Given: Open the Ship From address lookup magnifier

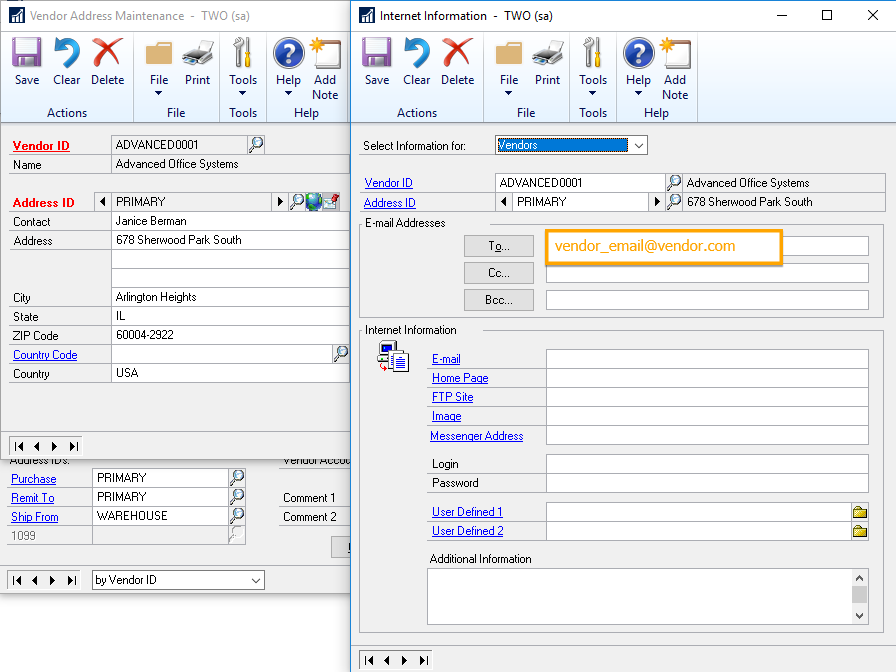Looking at the screenshot, I should (237, 515).
